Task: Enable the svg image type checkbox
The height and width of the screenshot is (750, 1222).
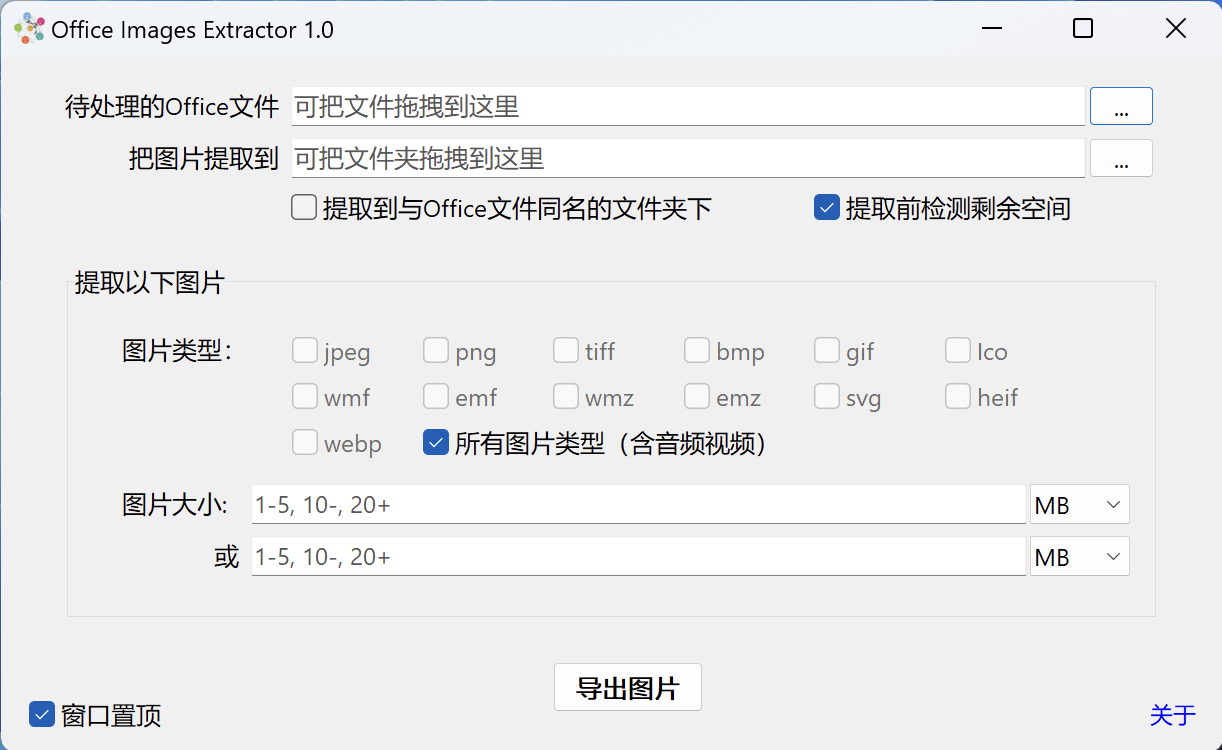Action: click(x=827, y=396)
